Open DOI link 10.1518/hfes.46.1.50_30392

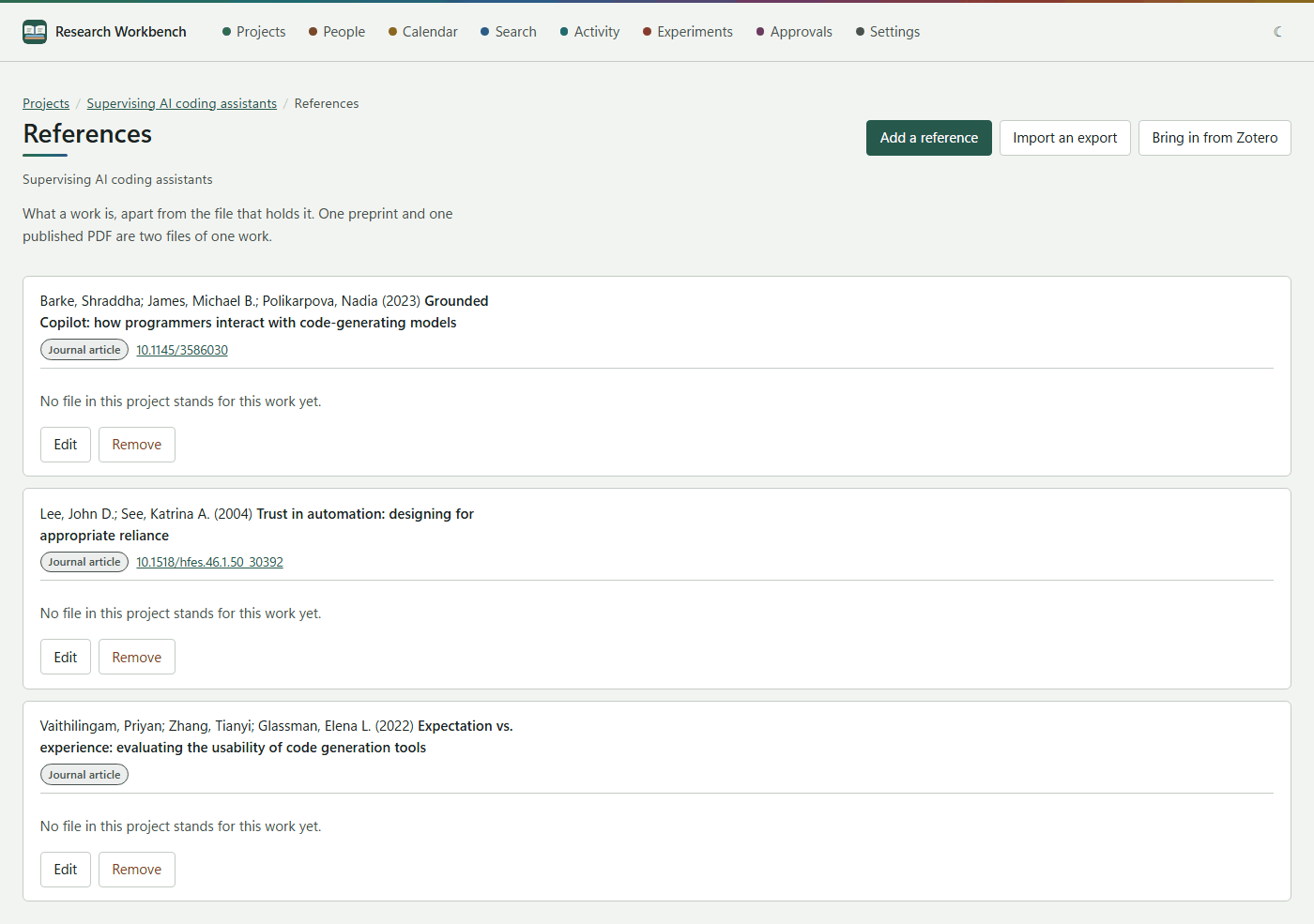pyautogui.click(x=209, y=562)
